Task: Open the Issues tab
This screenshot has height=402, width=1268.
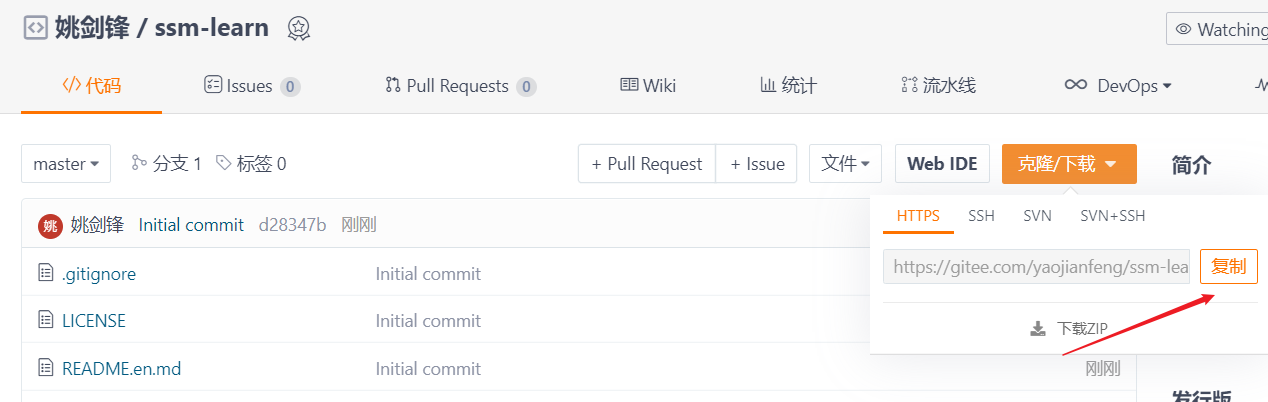Action: tap(252, 86)
